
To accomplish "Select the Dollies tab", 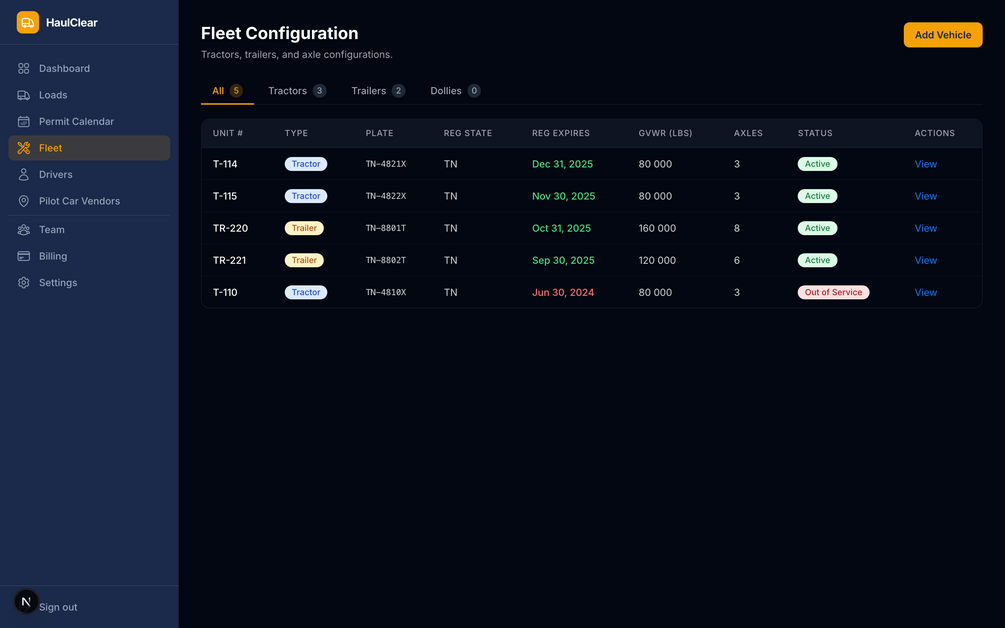I will tap(455, 91).
